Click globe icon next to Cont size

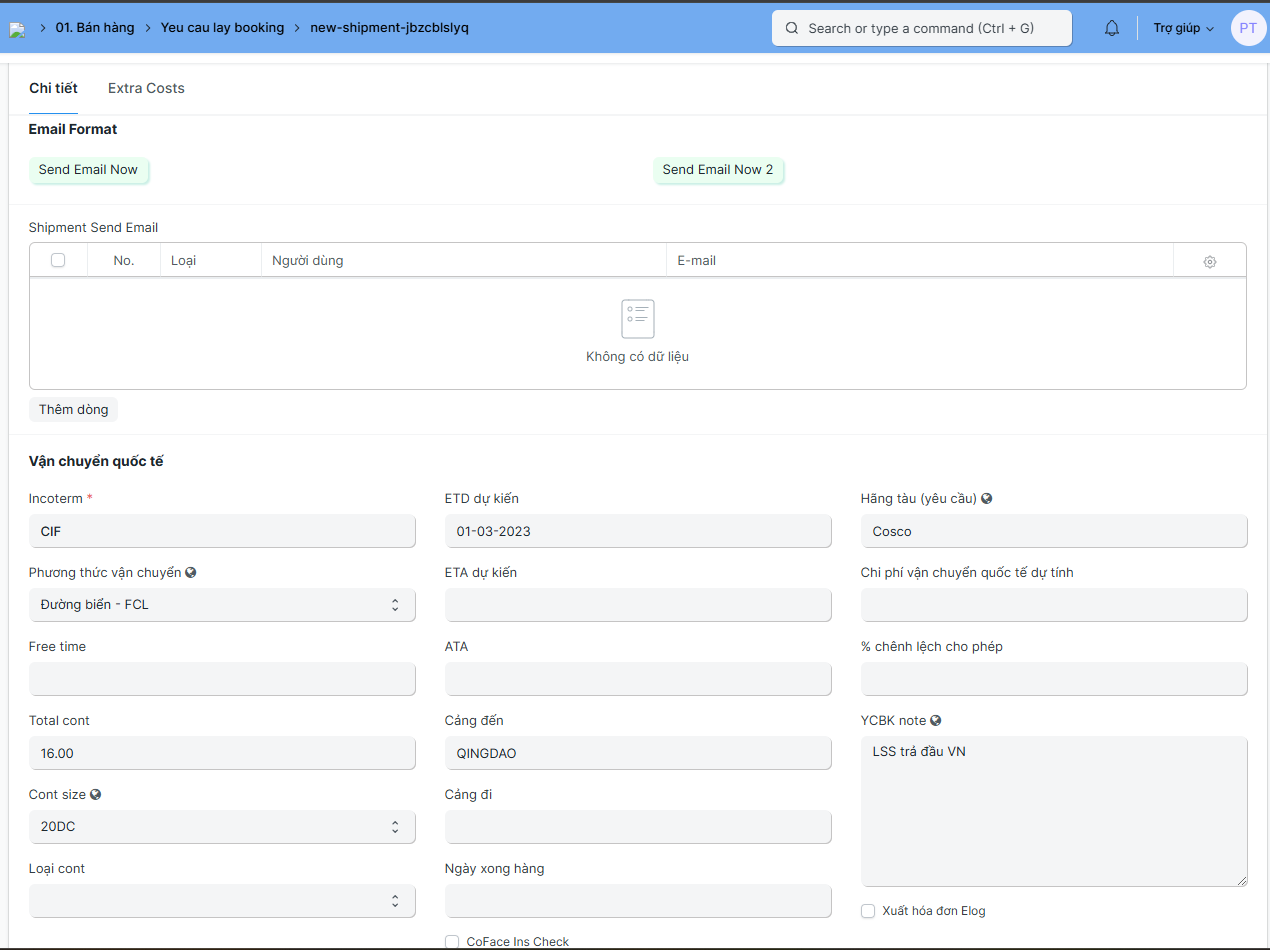click(x=96, y=794)
